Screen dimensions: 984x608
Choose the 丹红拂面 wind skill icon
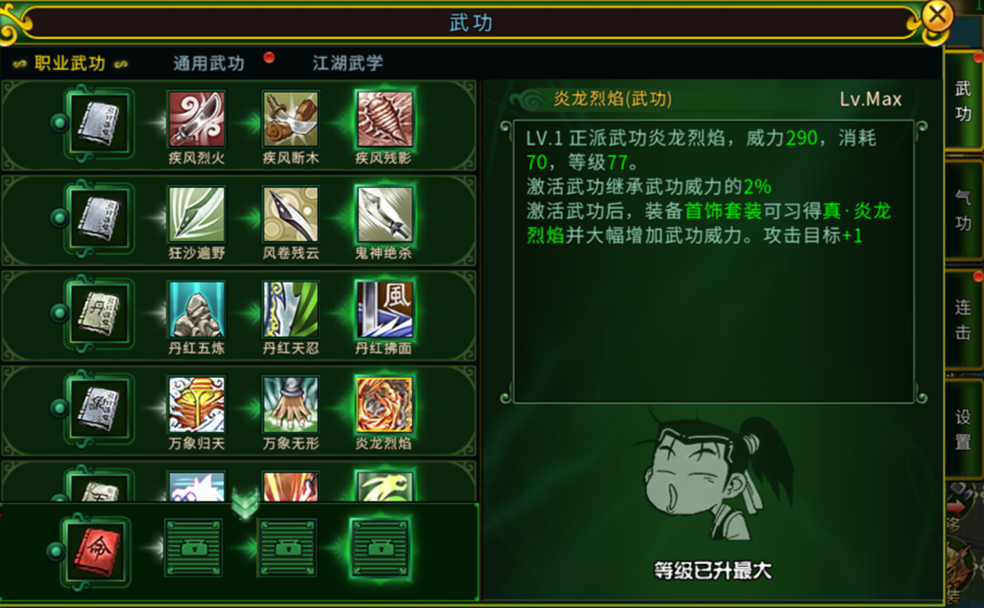click(384, 309)
